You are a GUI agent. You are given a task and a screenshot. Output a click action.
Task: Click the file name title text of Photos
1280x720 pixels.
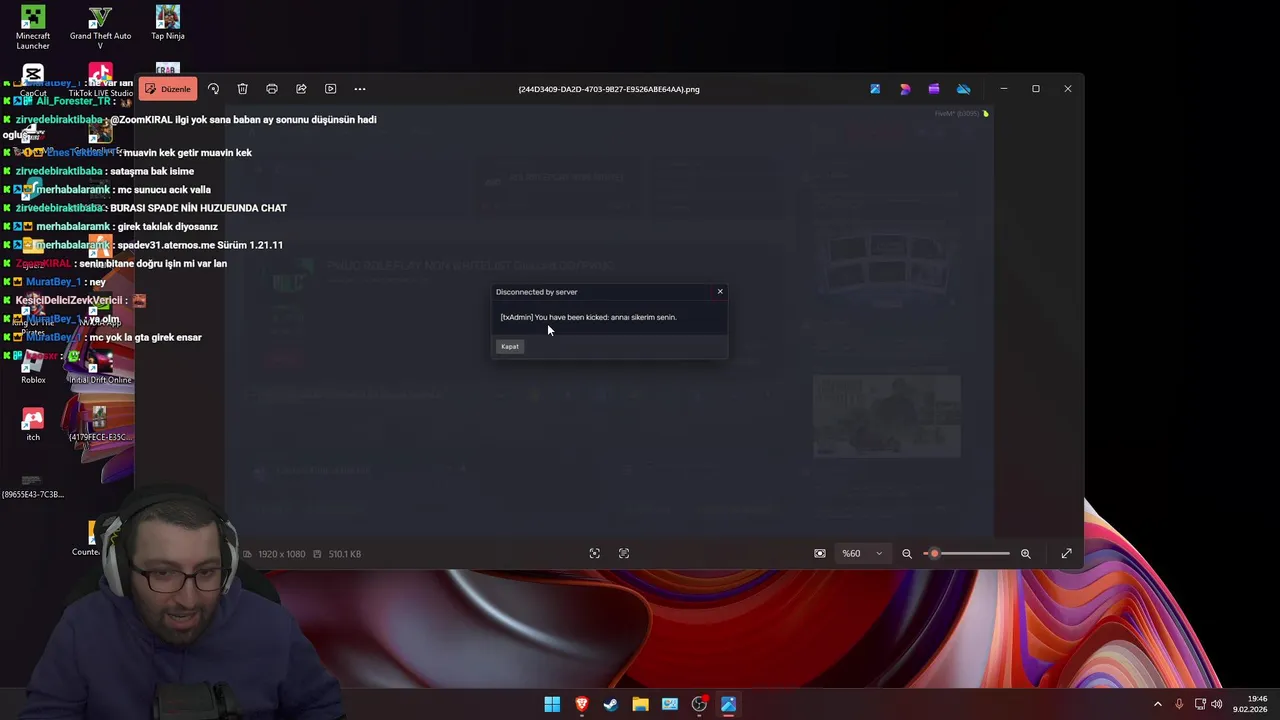click(609, 89)
